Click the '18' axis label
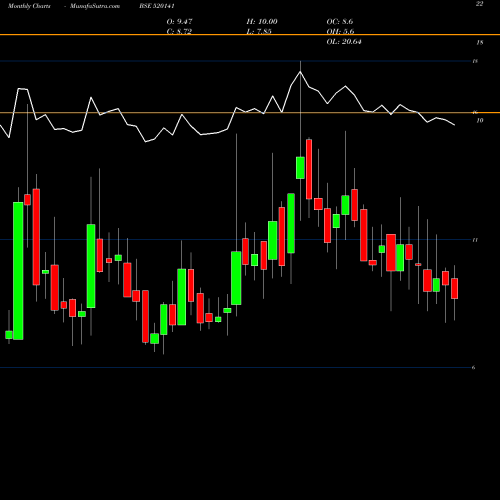 click(479, 43)
